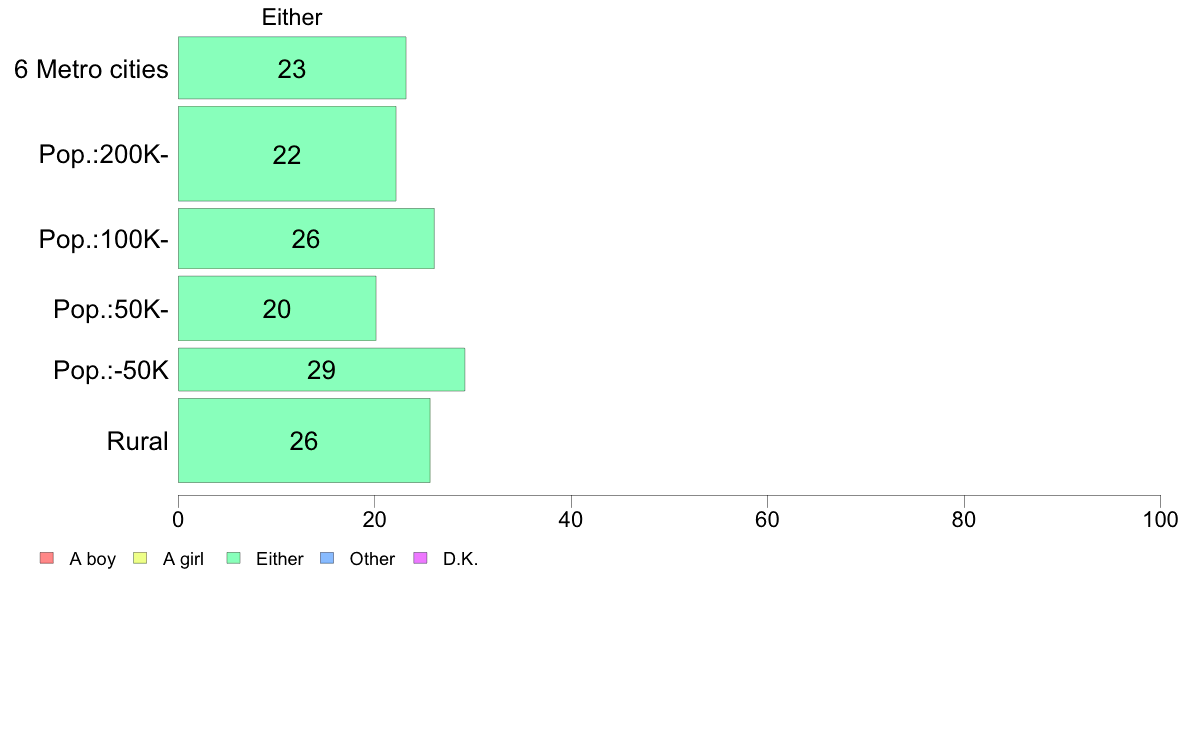Click the Either column header
The image size is (1188, 736).
click(x=292, y=17)
